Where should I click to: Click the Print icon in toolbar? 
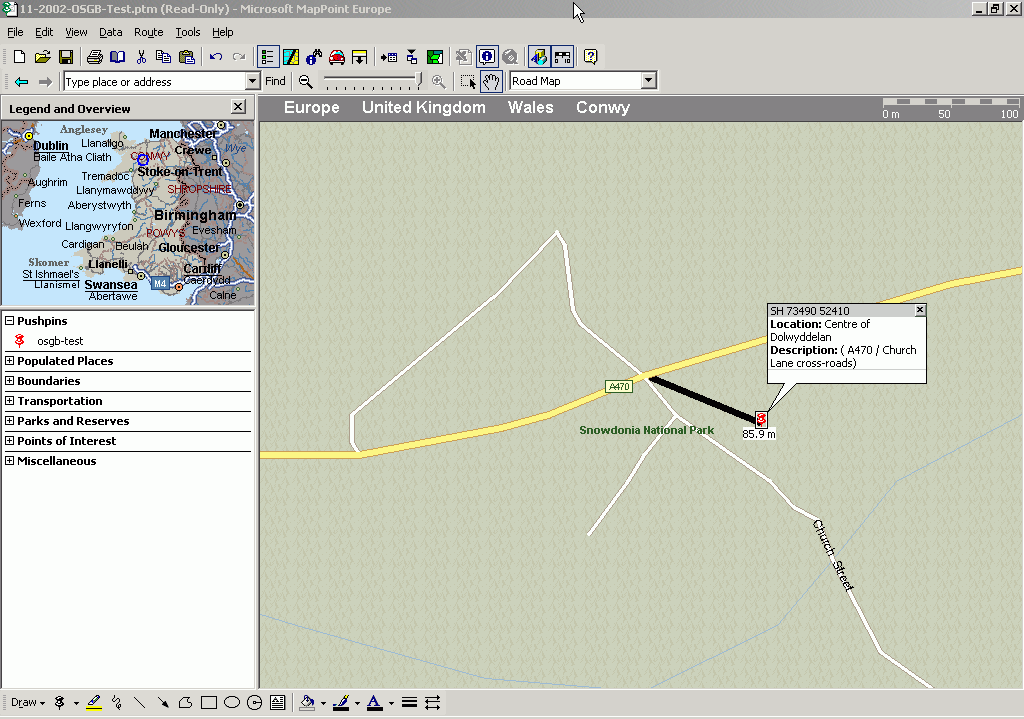tap(94, 57)
